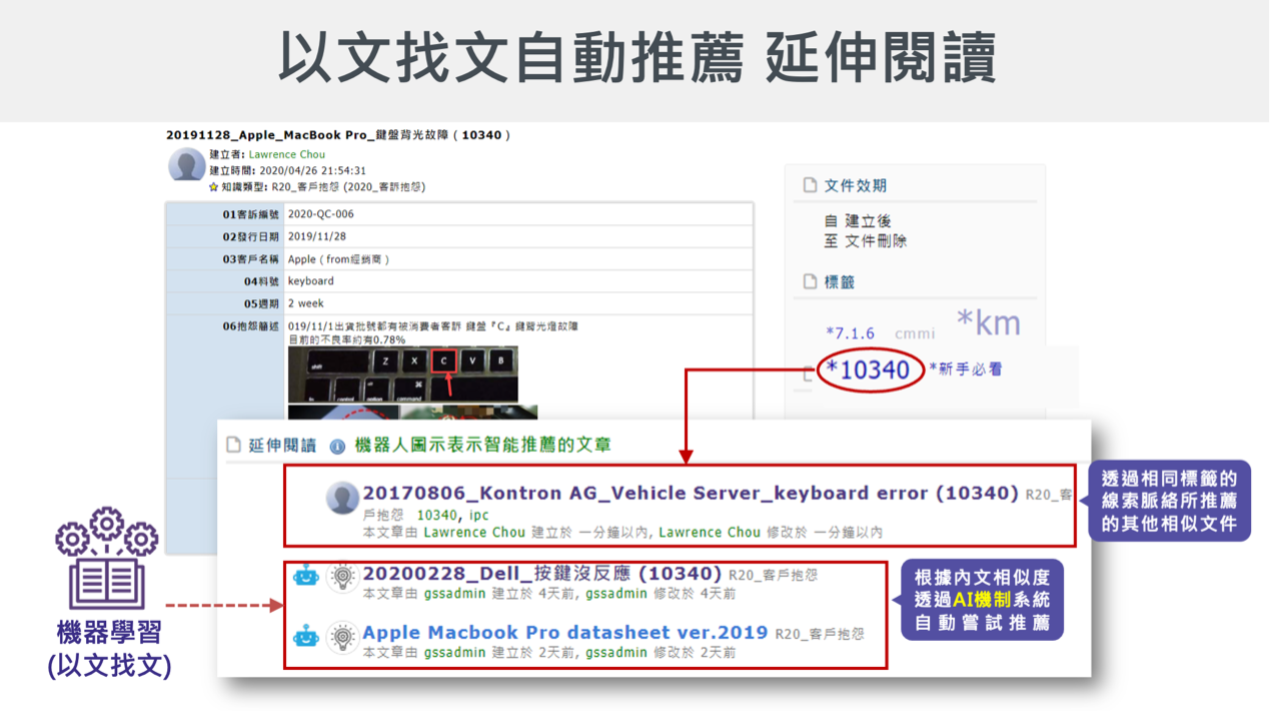
Task: Open Apple Macbook Pro datasheet ver.2019
Action: [565, 632]
